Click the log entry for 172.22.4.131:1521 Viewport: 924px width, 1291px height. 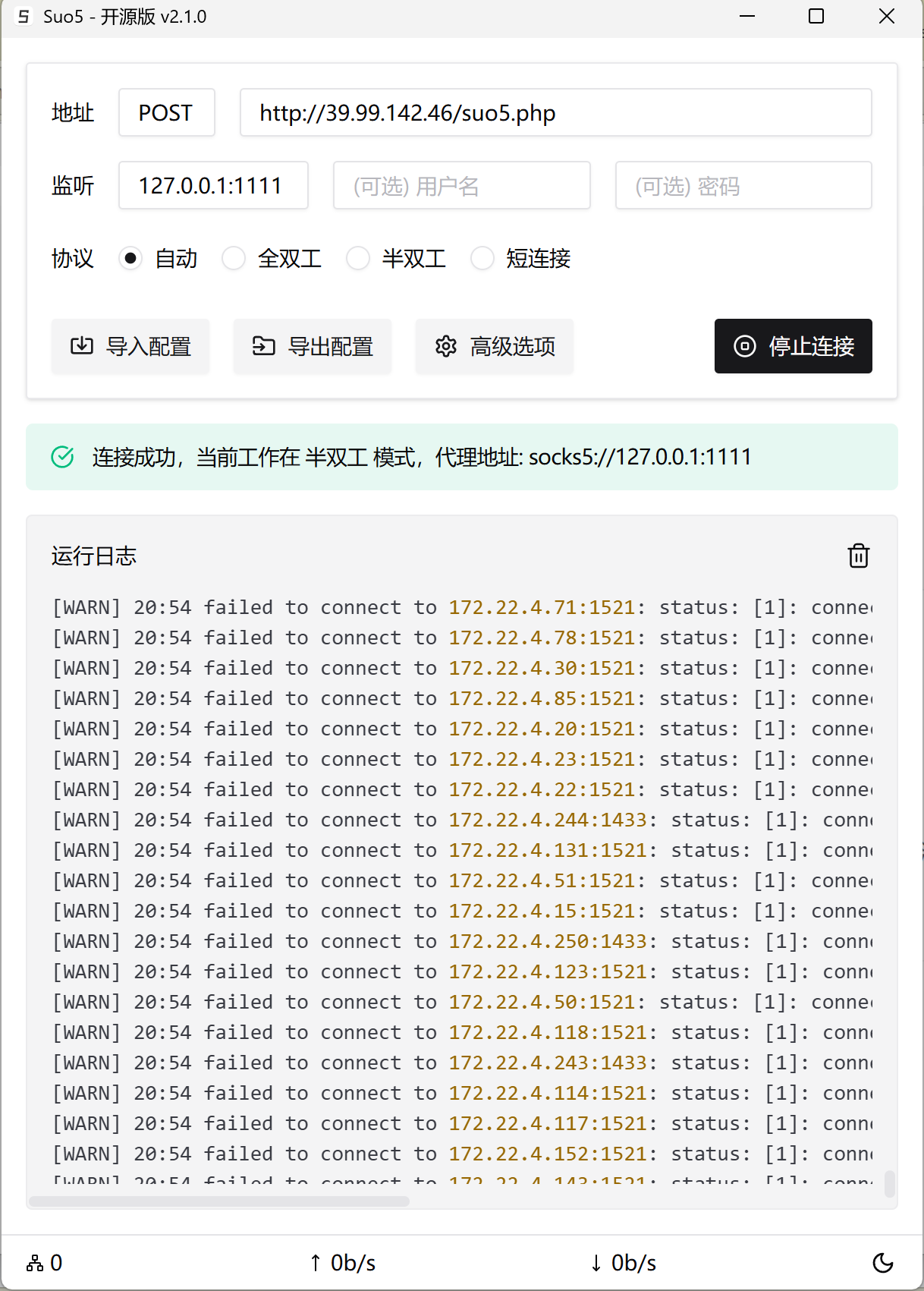click(x=462, y=850)
